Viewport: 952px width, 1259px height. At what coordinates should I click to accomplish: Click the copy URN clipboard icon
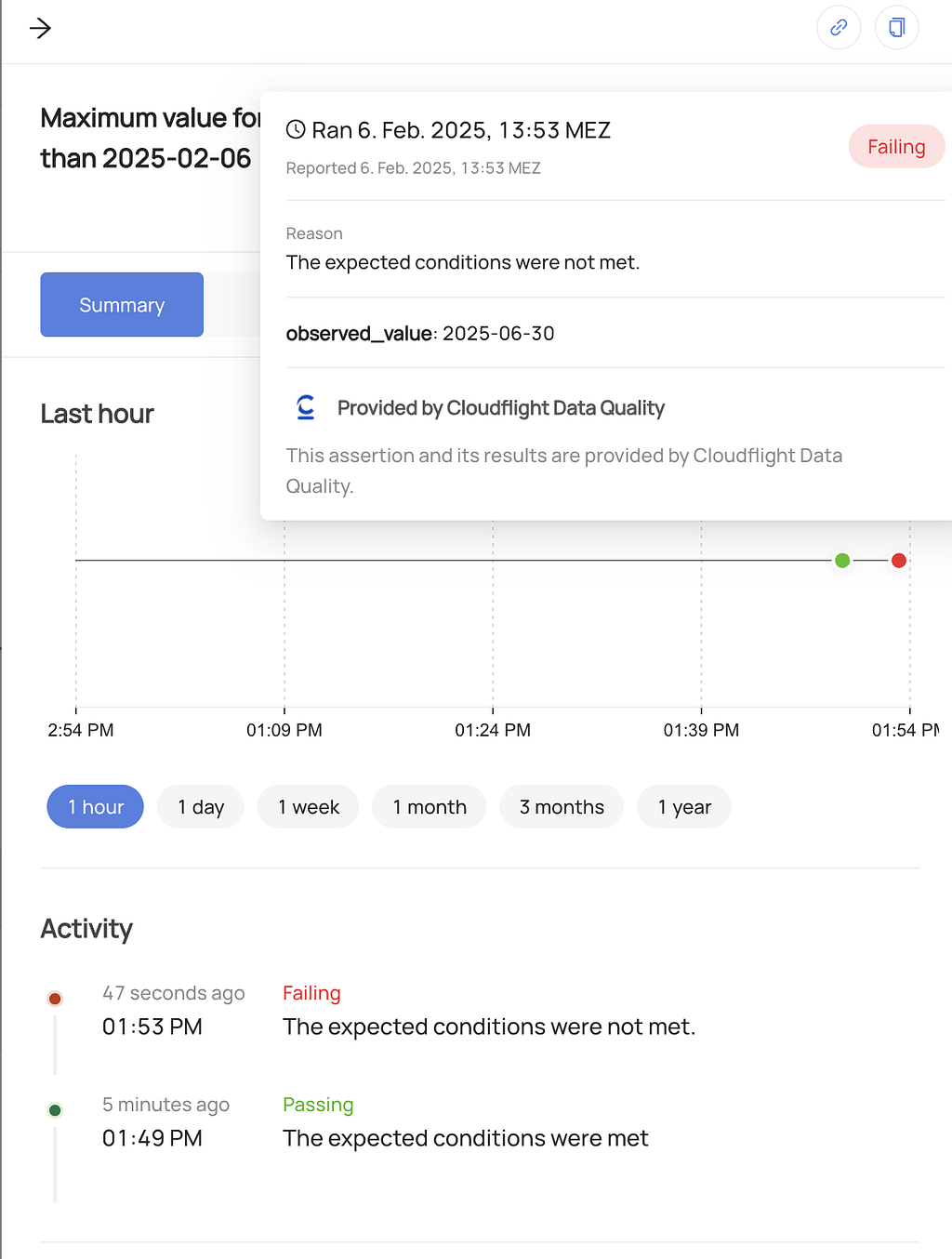tap(897, 27)
